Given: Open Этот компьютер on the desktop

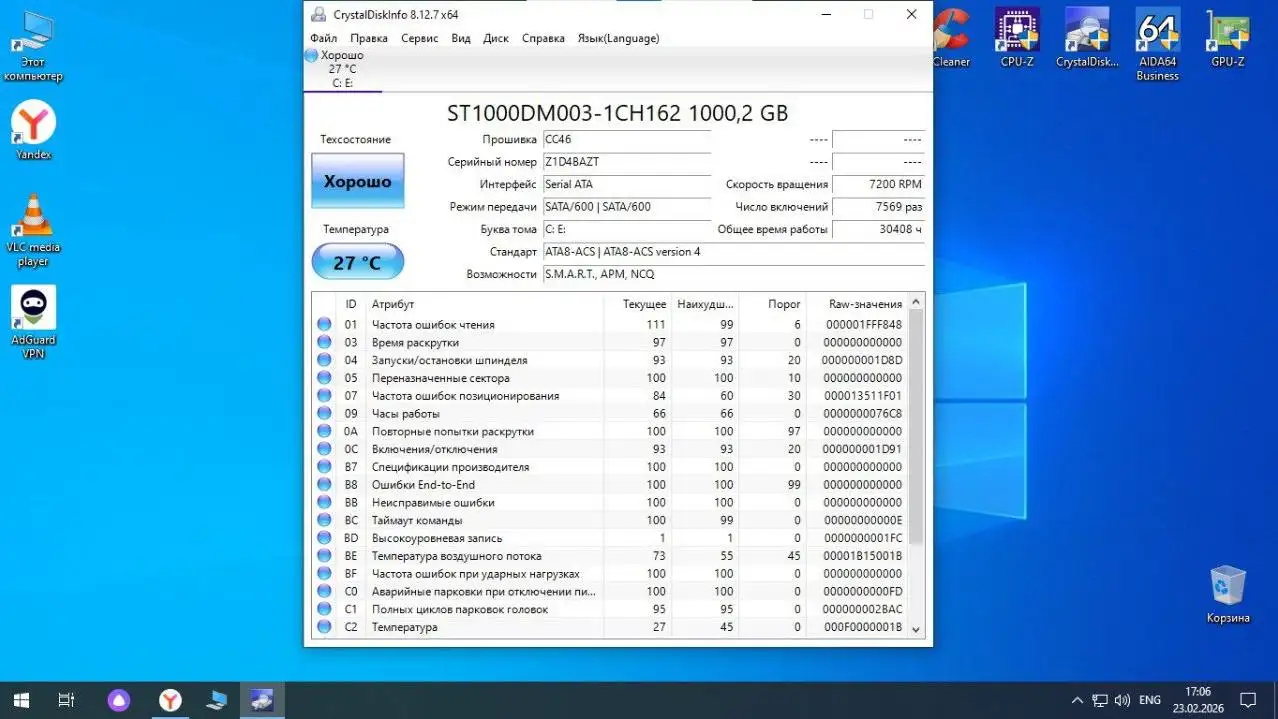Looking at the screenshot, I should pyautogui.click(x=33, y=30).
